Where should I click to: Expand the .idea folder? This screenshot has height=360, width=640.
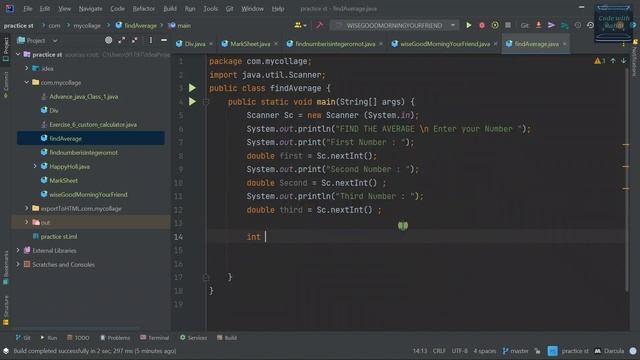point(27,68)
